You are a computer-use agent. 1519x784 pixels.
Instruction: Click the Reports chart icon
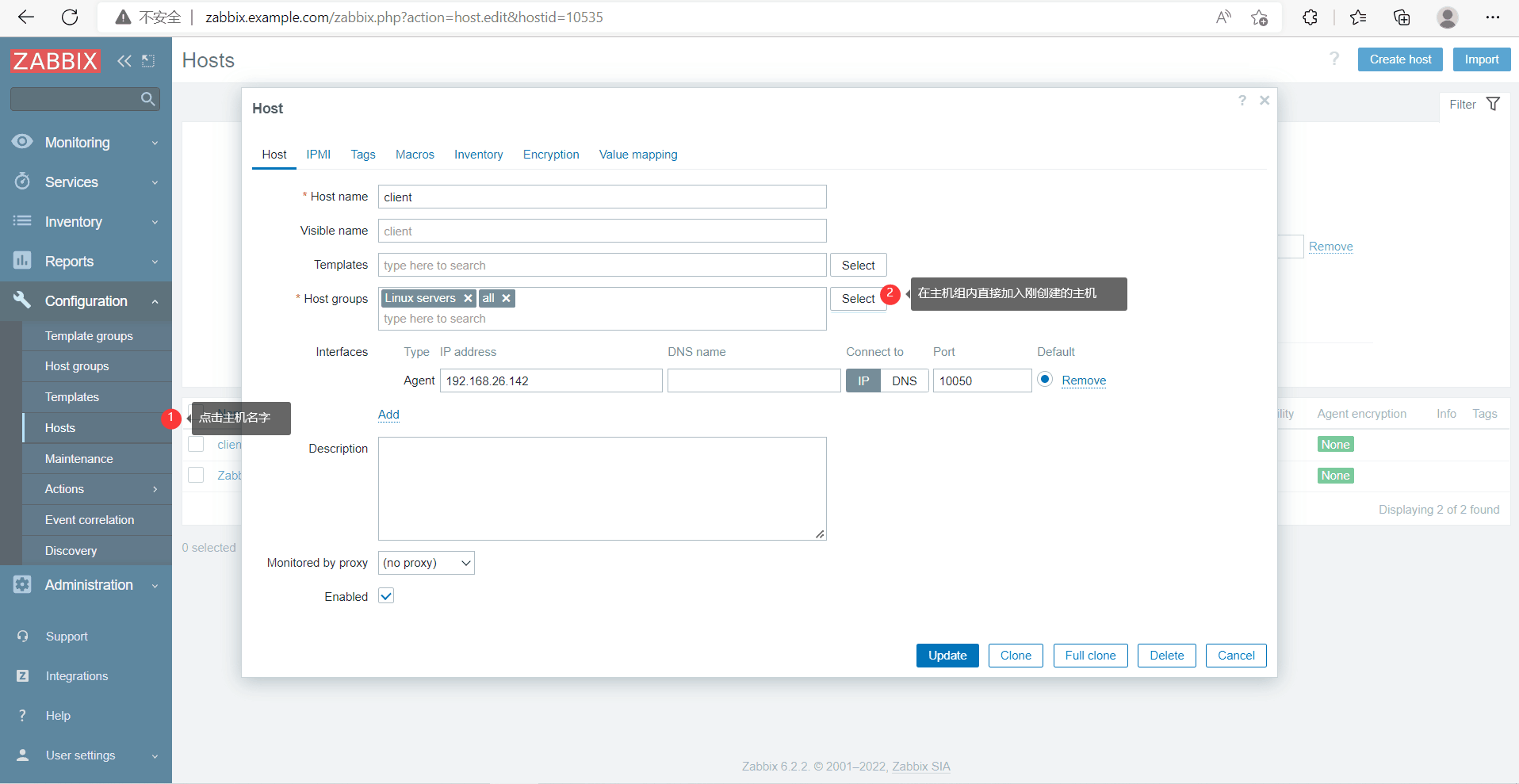coord(22,261)
